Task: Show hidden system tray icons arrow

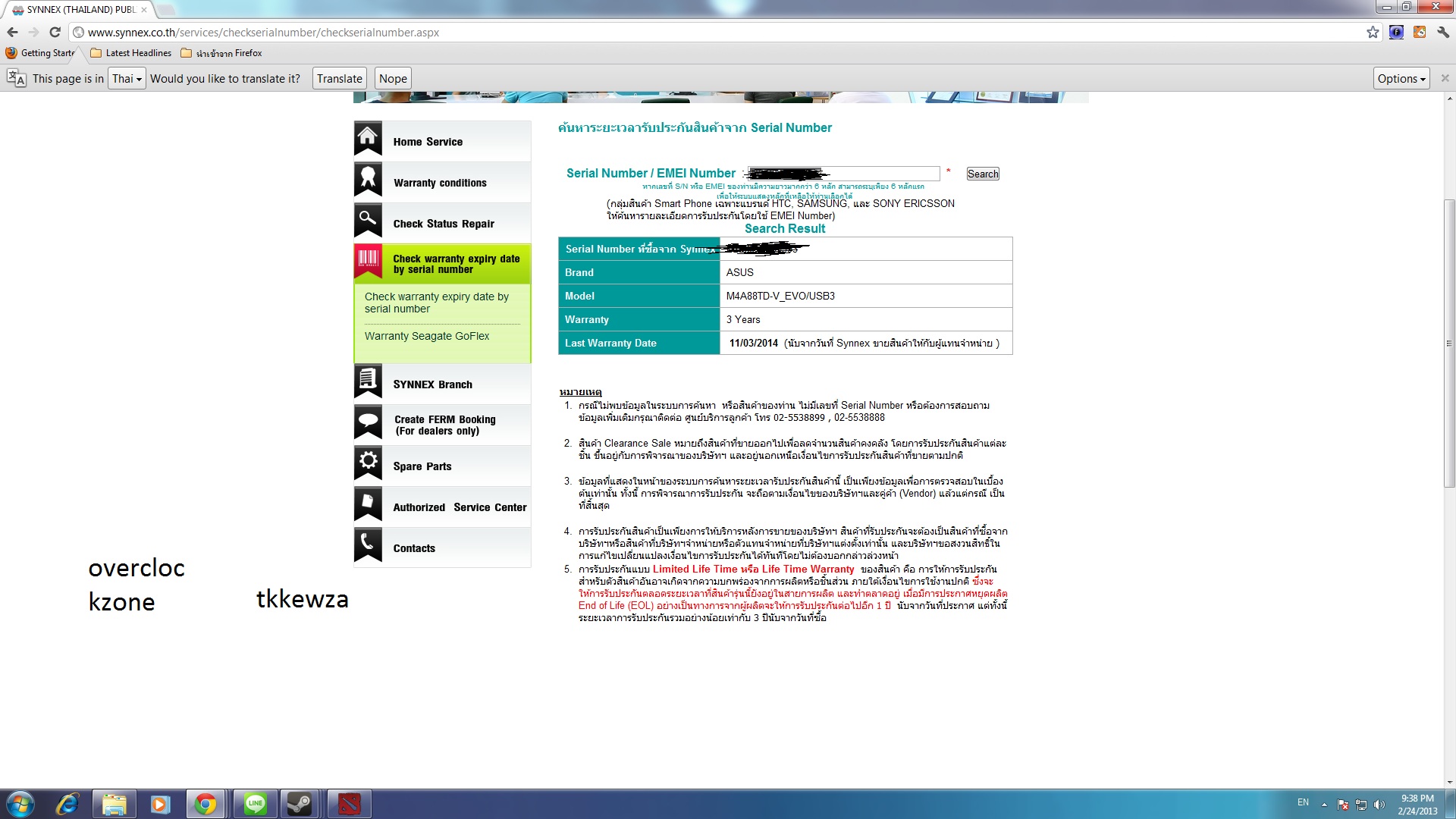Action: (1324, 804)
